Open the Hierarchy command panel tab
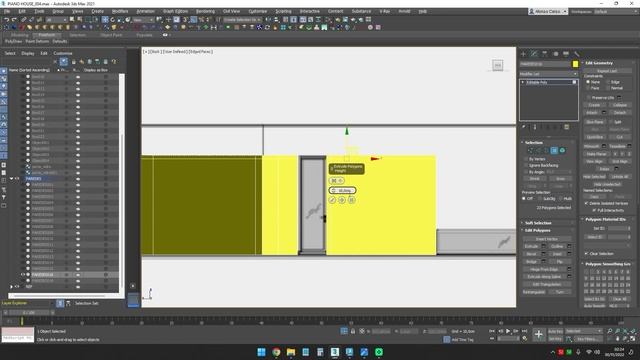This screenshot has width=640, height=360. point(544,54)
